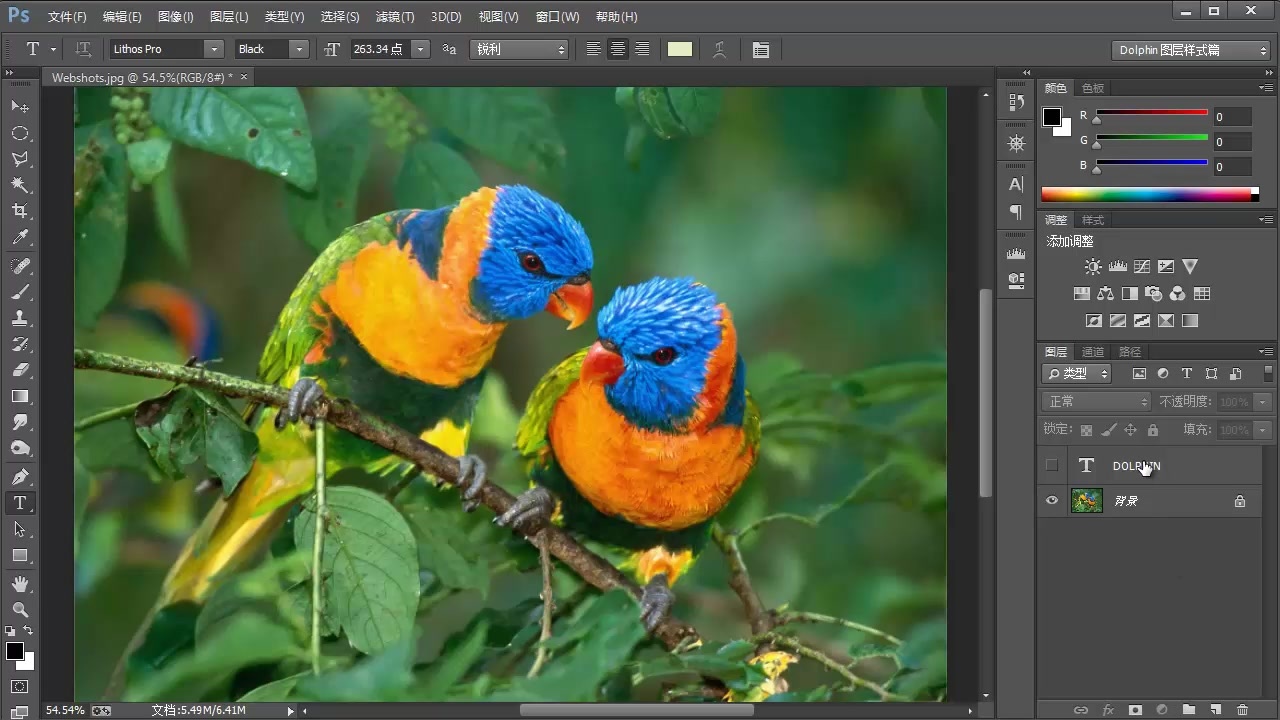Select the Rectangle shape tool
The image size is (1280, 720).
(x=20, y=555)
